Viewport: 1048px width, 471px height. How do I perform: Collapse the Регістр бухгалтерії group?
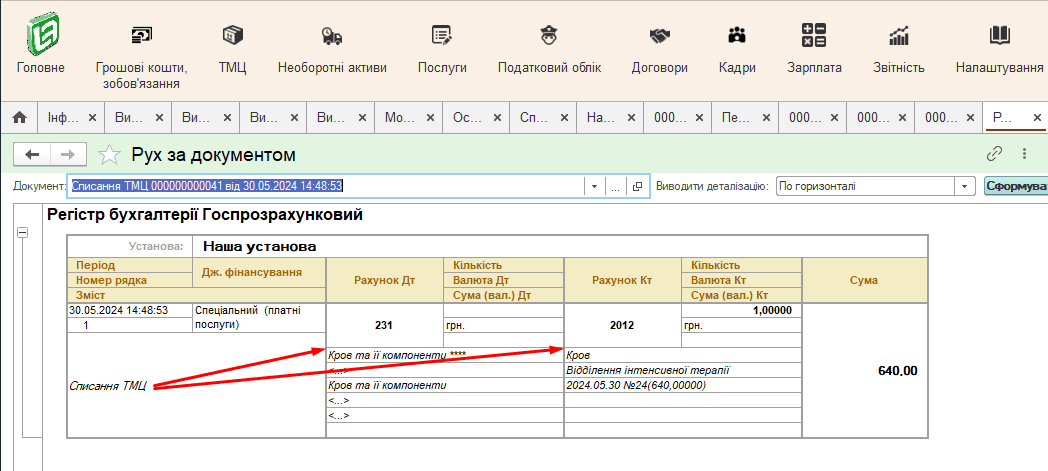pos(22,232)
